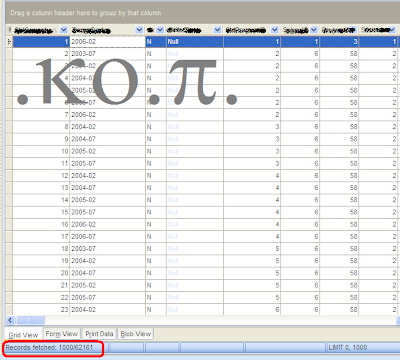Viewport: 400px width, 360px height.
Task: Open filter dropdown on the Null-values column header
Action: 217,30
